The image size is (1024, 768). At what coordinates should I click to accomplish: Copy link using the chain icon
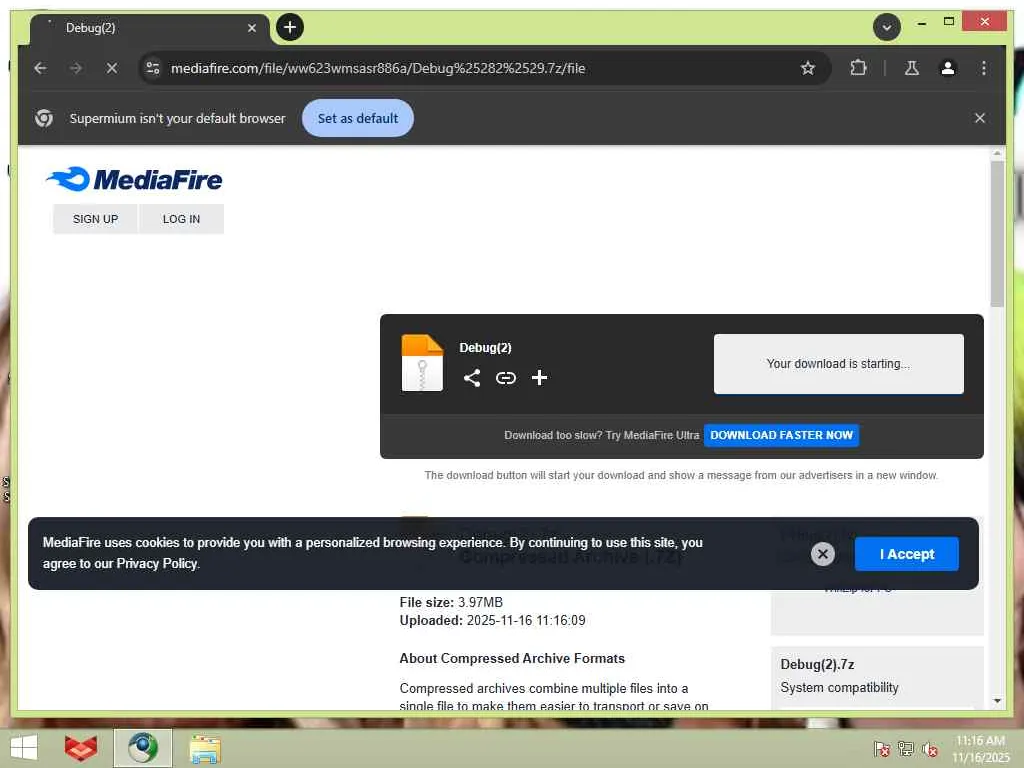pos(505,377)
